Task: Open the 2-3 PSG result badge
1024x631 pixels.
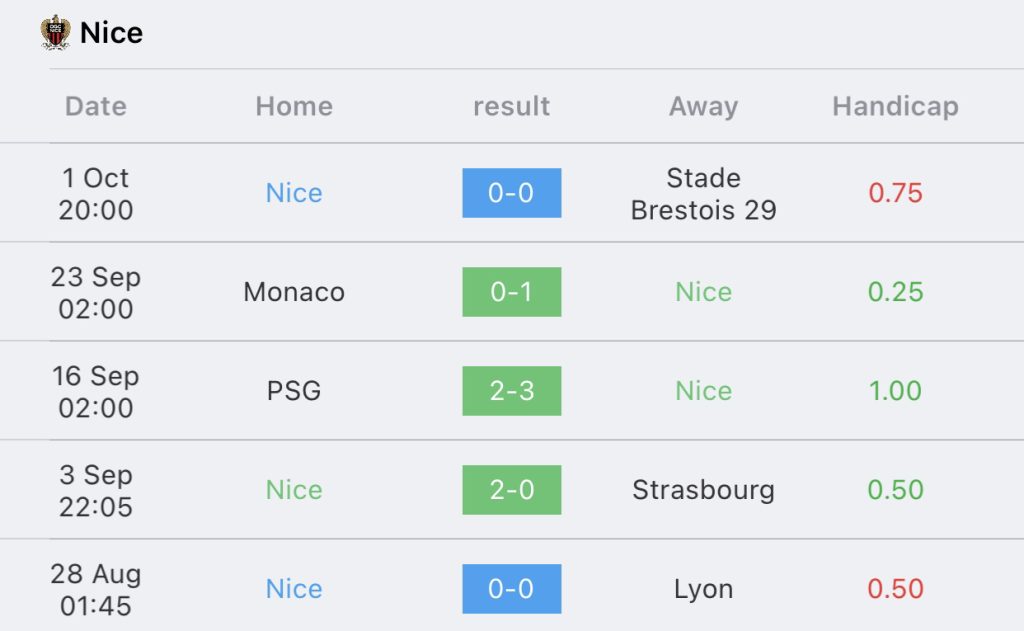Action: [x=511, y=391]
